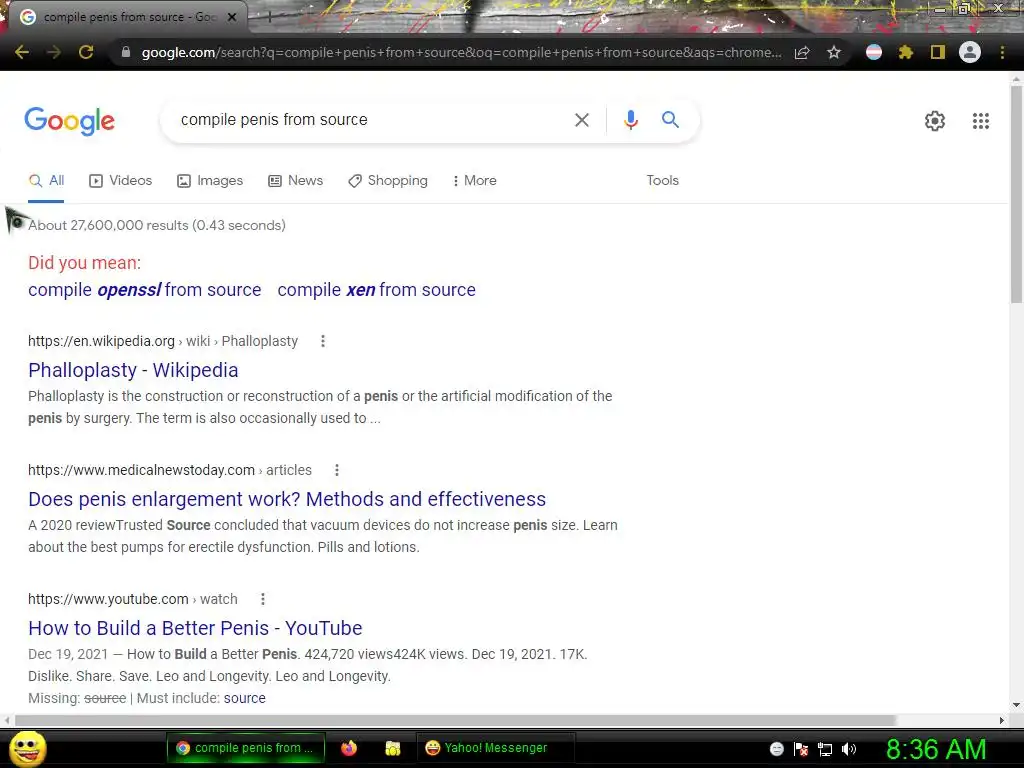
Task: Click the en.wikipedia.org result URL
Action: pyautogui.click(x=101, y=341)
